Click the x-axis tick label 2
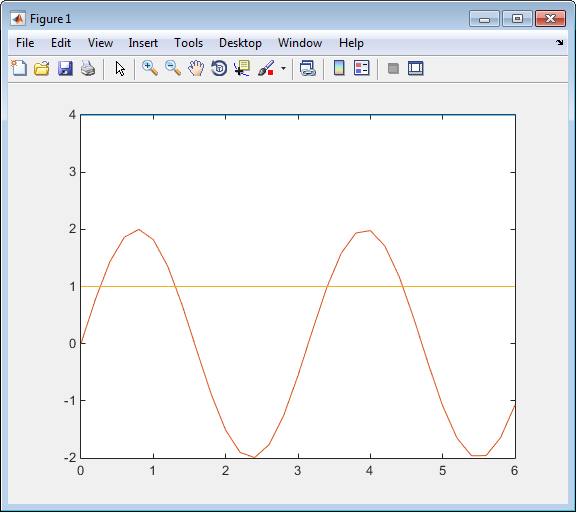The image size is (576, 512). tap(226, 470)
